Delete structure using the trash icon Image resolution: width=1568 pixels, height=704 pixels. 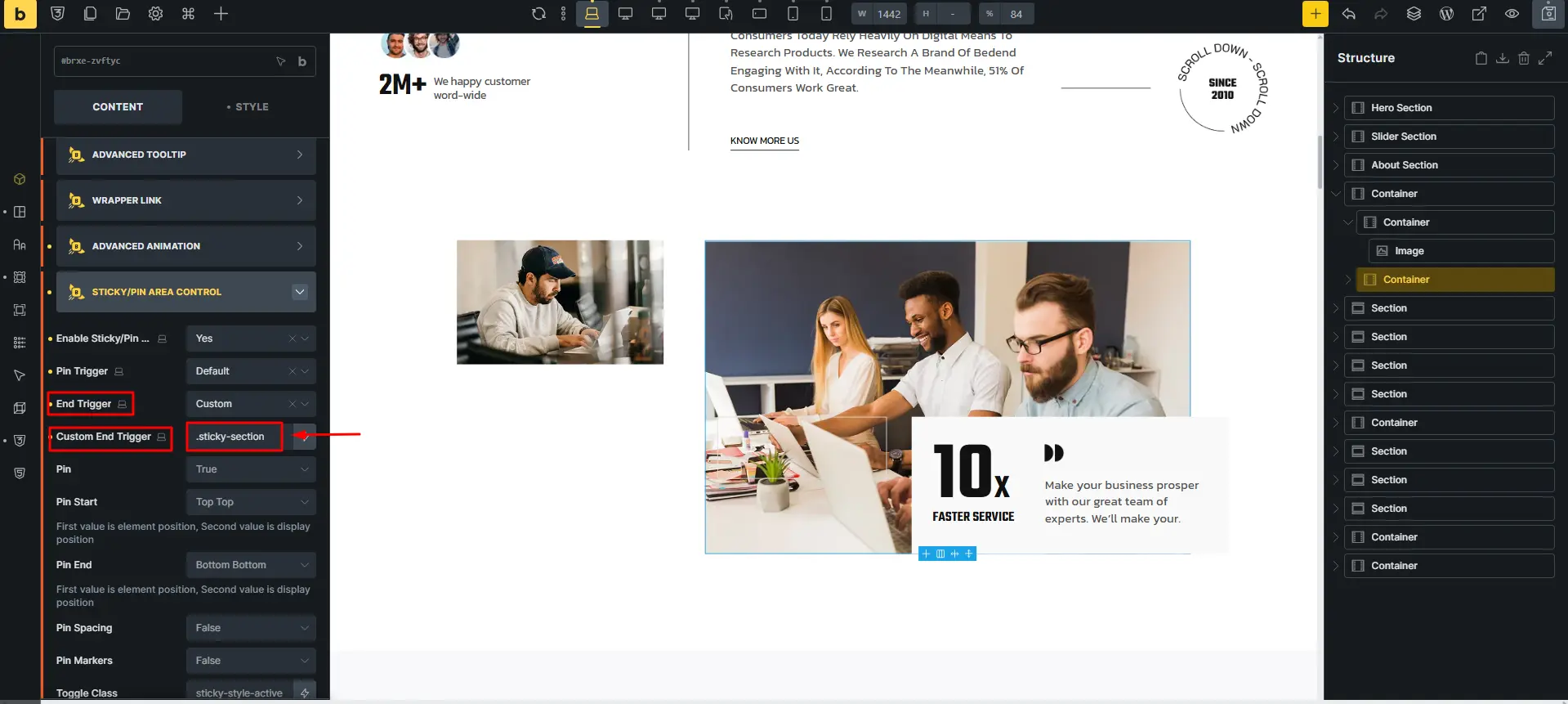(x=1524, y=58)
